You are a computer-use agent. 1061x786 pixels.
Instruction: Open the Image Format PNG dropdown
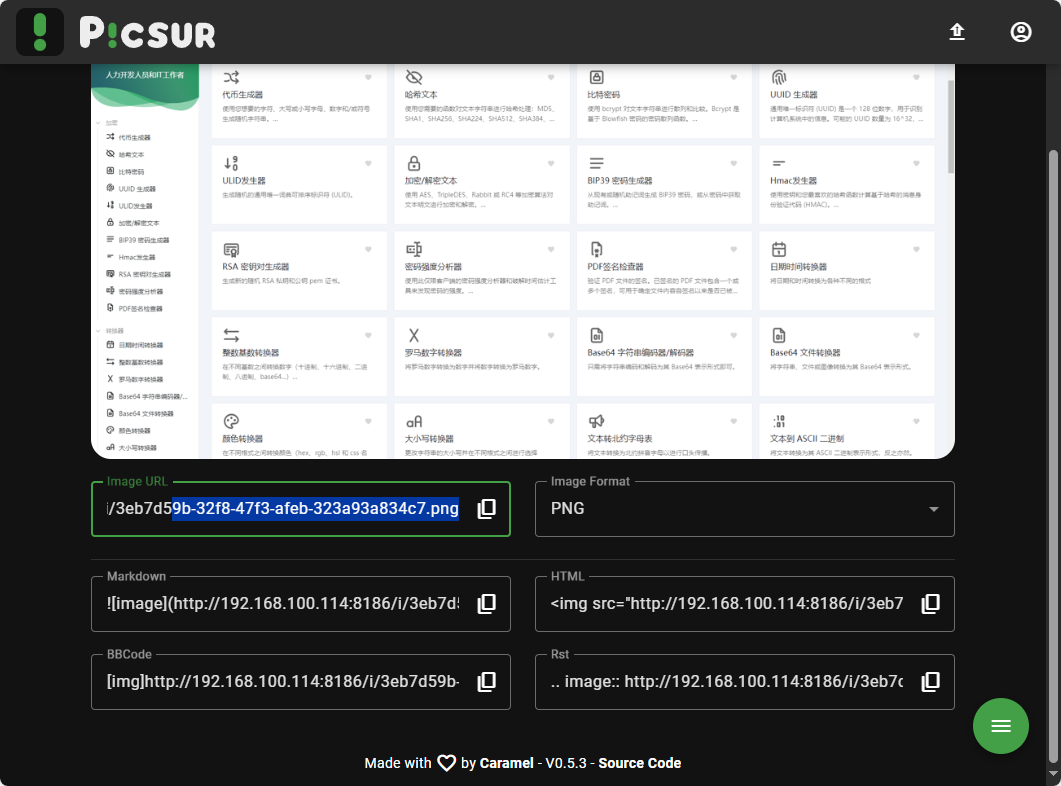[744, 509]
